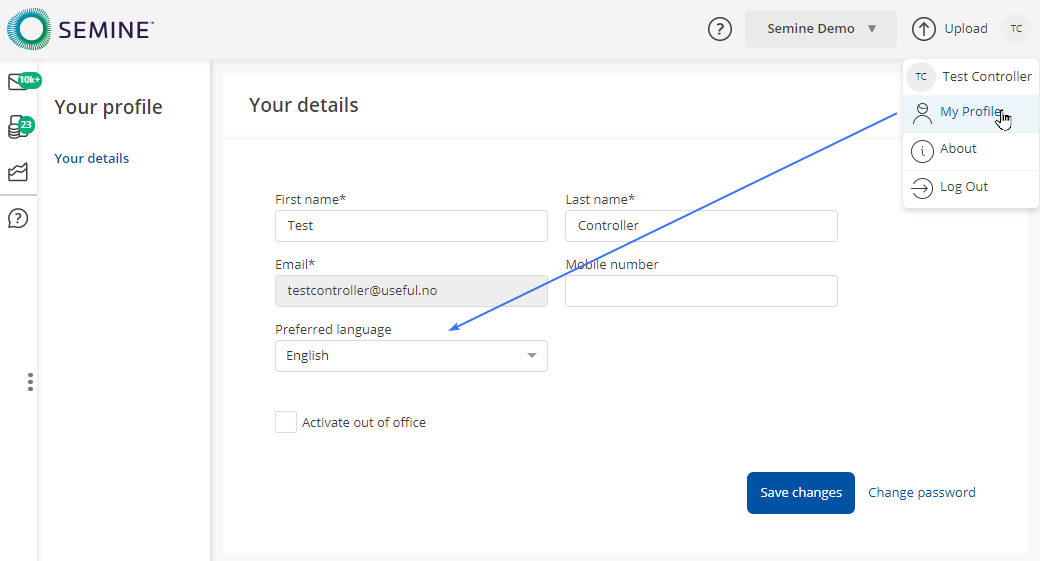
Task: Select My Profile from user menu
Action: pyautogui.click(x=968, y=112)
